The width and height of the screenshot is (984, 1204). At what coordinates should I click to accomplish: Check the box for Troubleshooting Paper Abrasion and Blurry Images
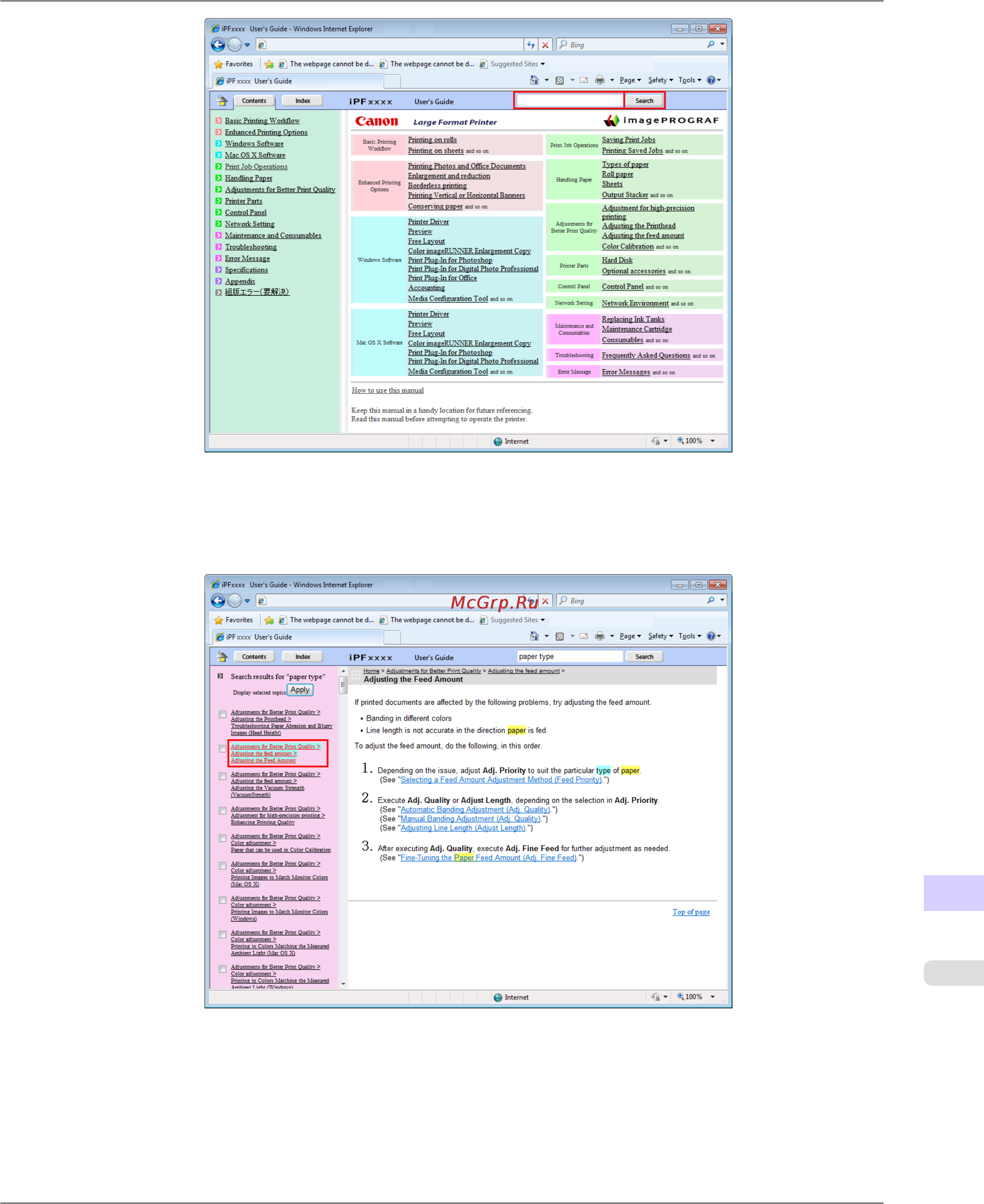coord(223,714)
